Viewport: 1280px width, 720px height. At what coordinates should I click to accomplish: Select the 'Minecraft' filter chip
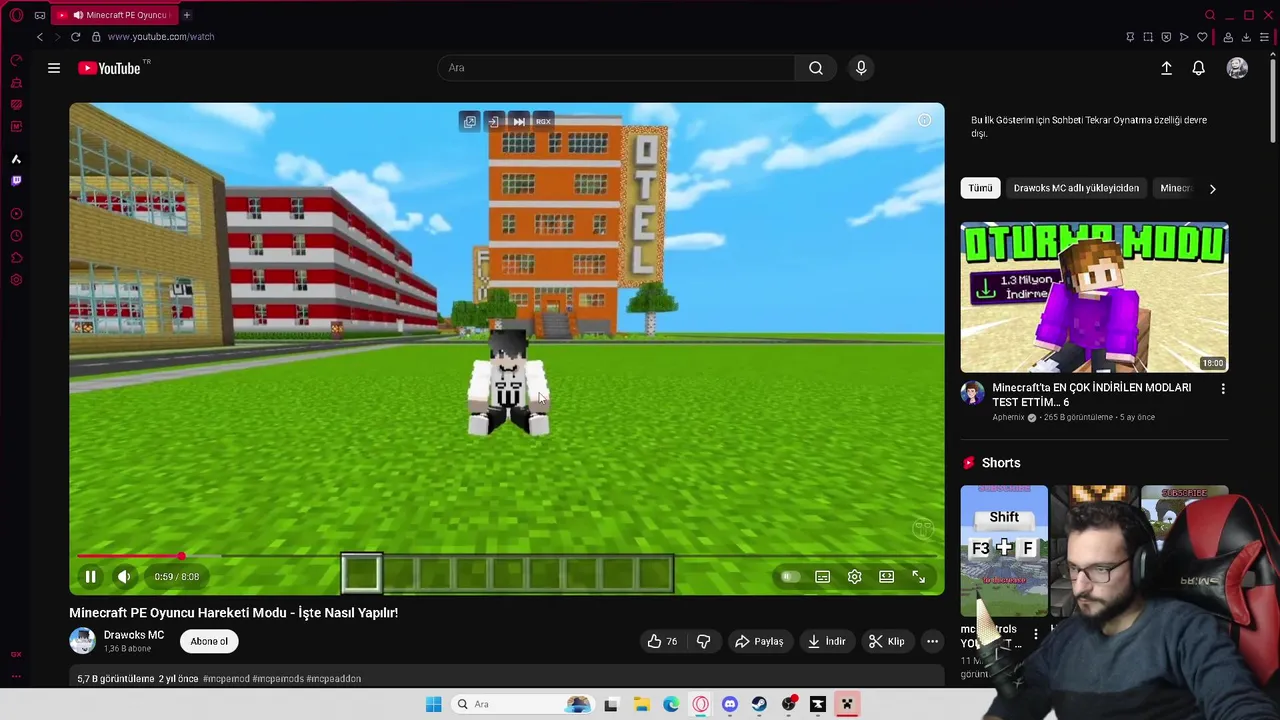[x=1176, y=188]
